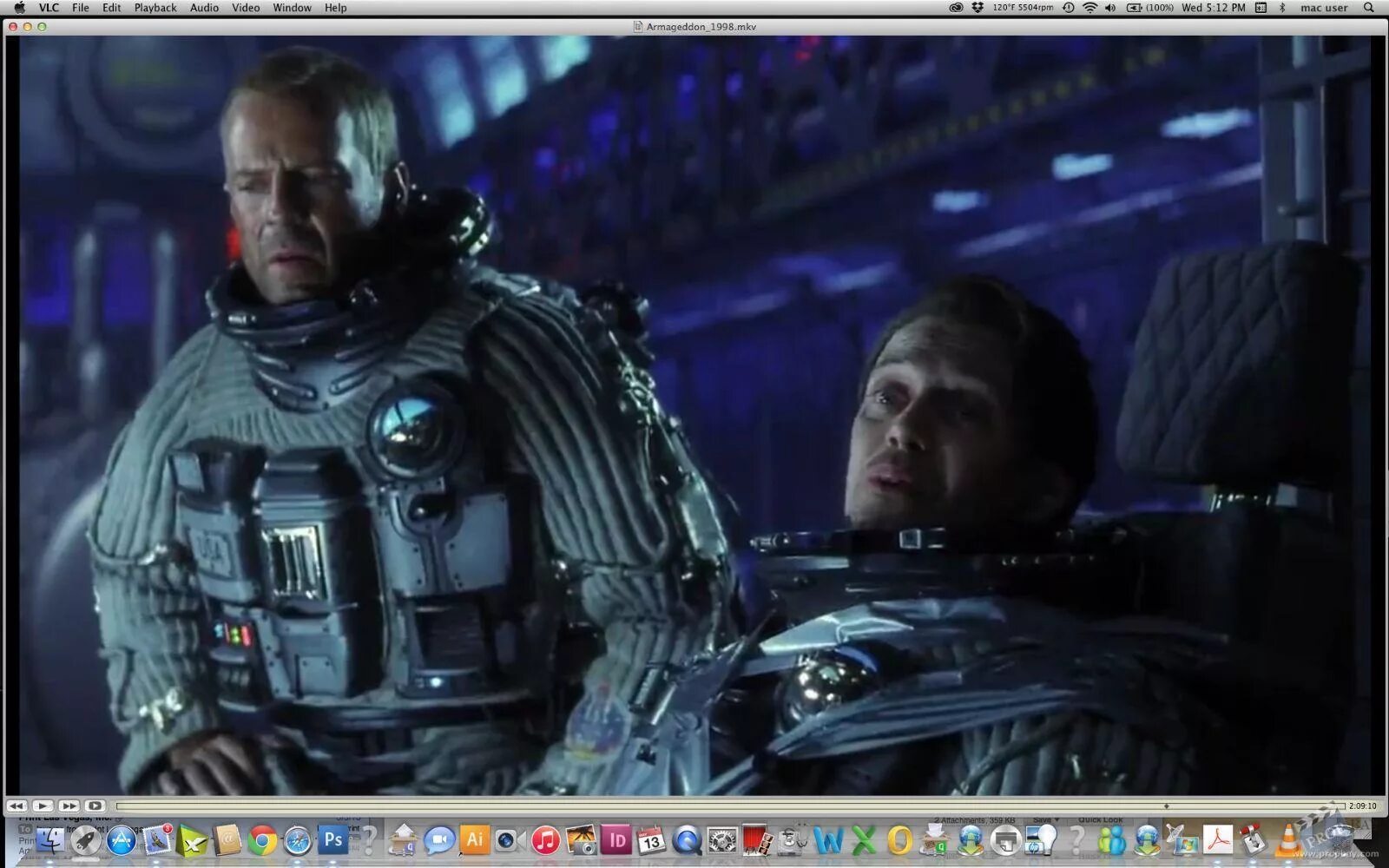The width and height of the screenshot is (1389, 868).
Task: Open System Preferences from the Dock
Action: 722,840
